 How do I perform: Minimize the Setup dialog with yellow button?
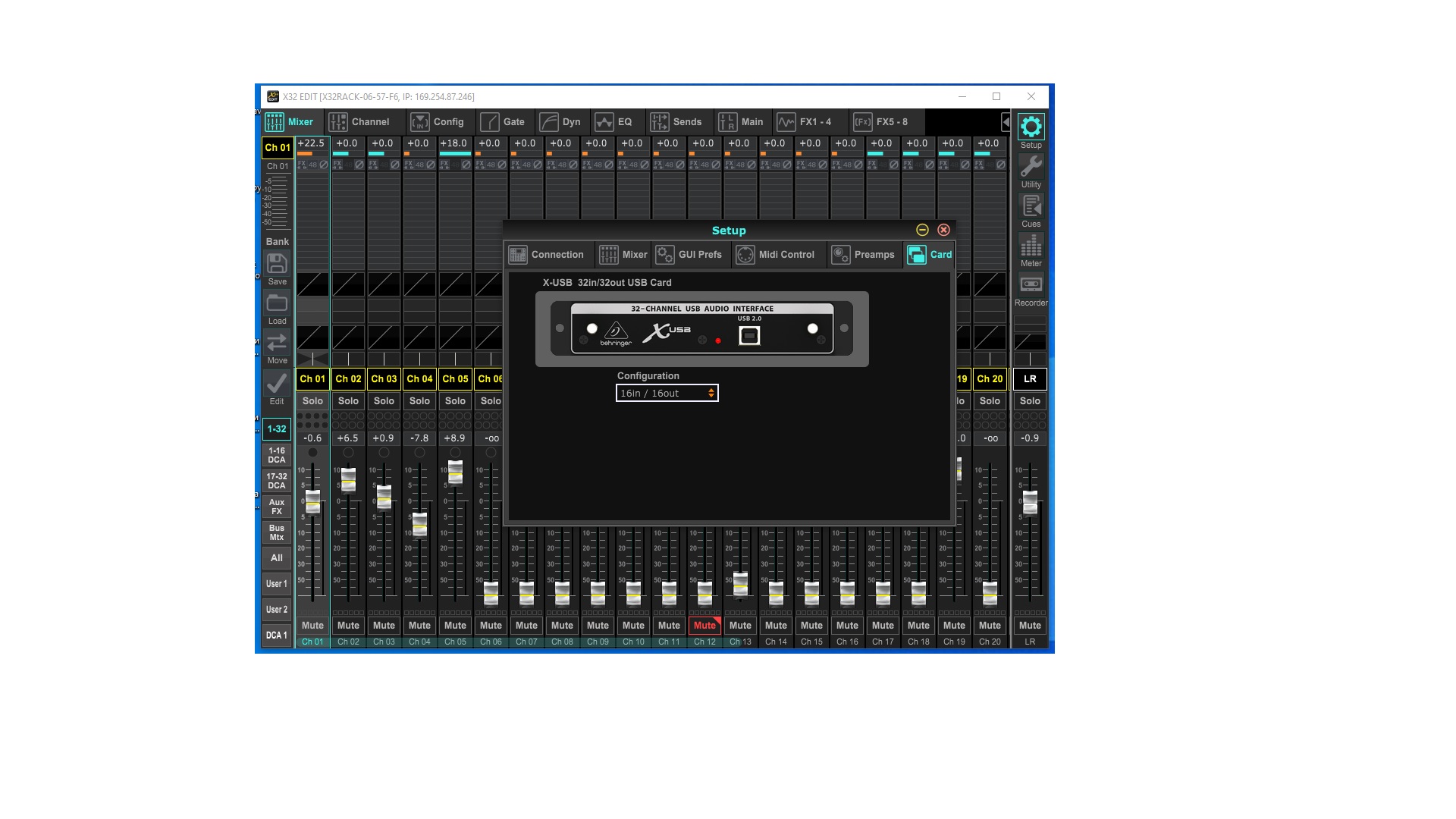tap(922, 230)
